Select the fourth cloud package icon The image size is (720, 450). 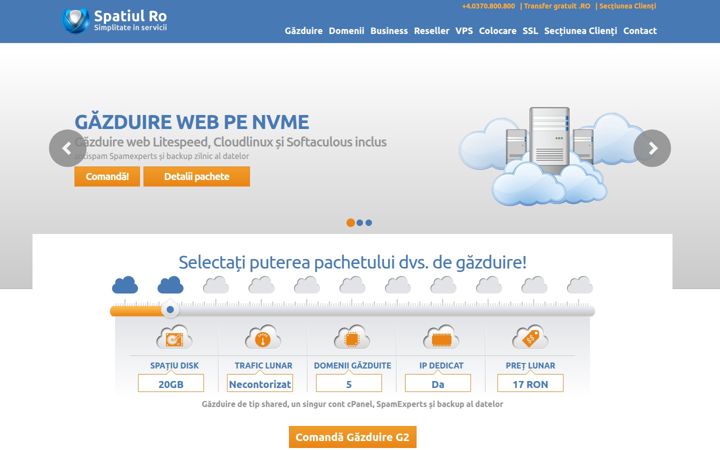(x=261, y=285)
